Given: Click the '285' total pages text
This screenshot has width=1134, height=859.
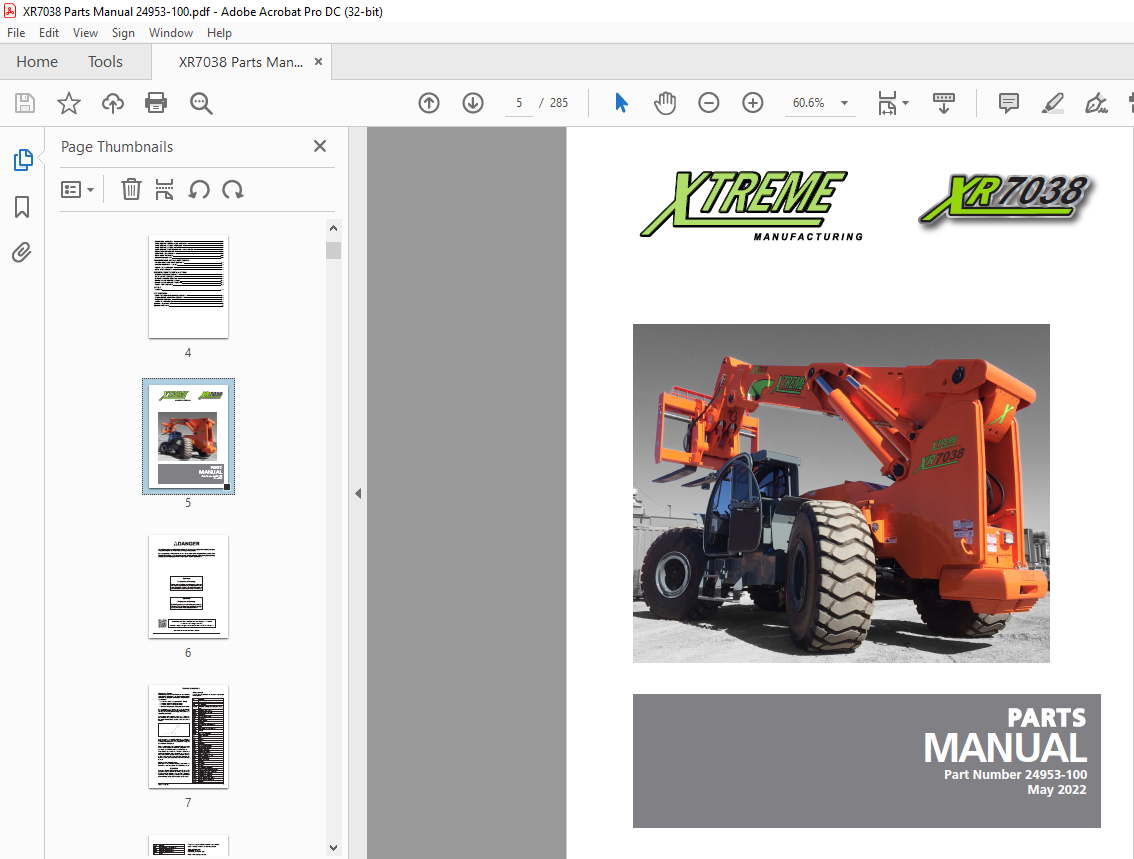Looking at the screenshot, I should pyautogui.click(x=559, y=103).
